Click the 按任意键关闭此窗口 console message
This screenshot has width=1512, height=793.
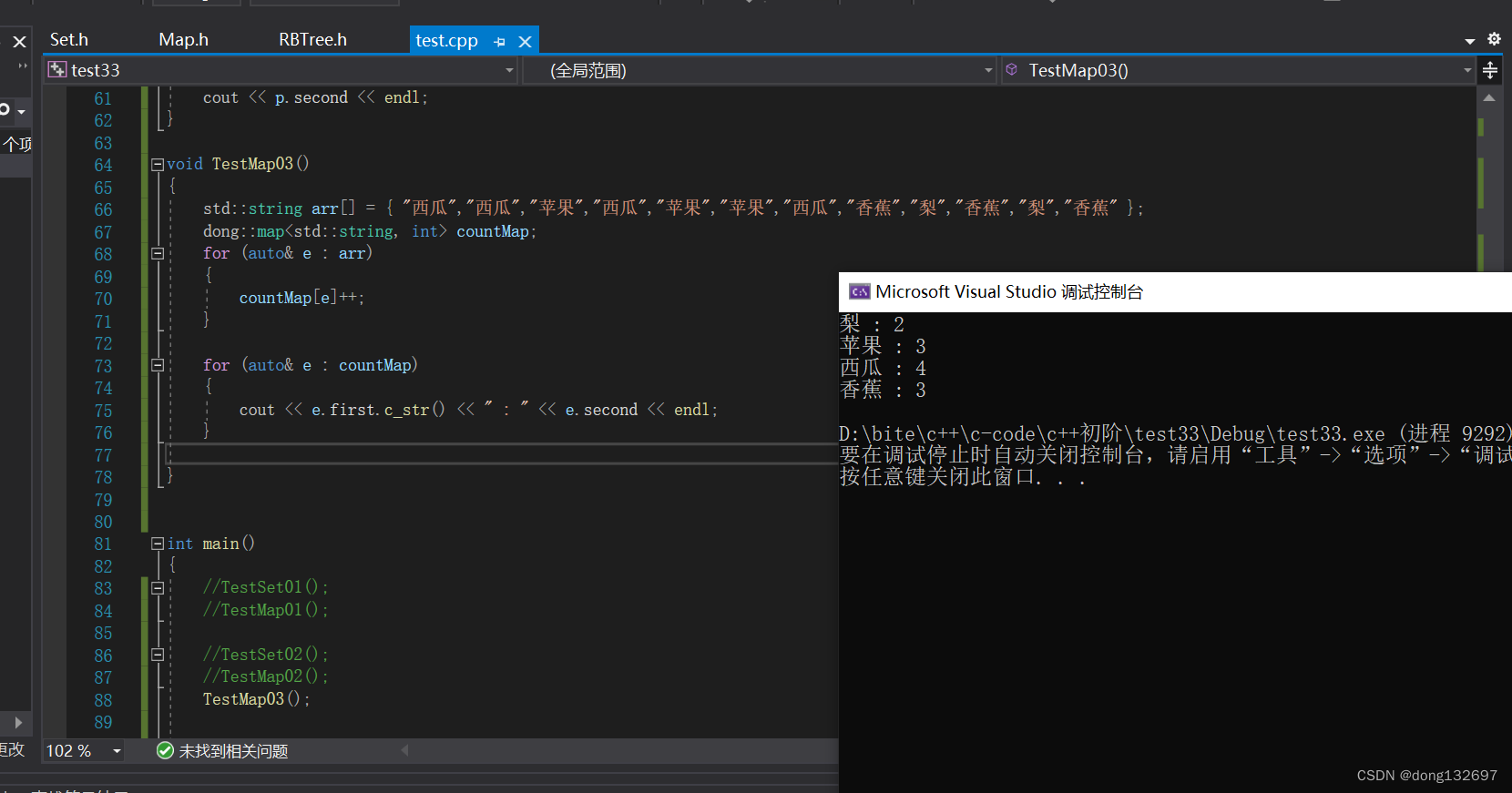click(962, 477)
